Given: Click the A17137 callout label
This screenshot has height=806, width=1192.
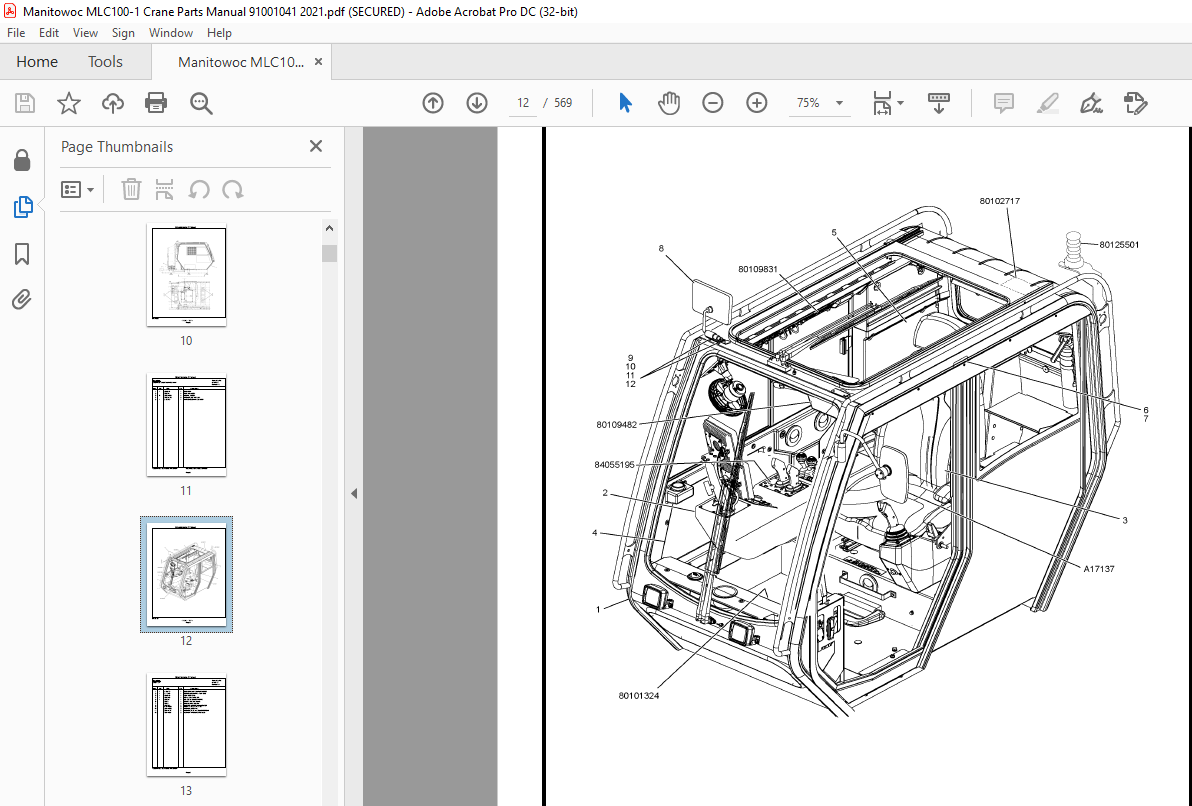Looking at the screenshot, I should click(x=1098, y=569).
